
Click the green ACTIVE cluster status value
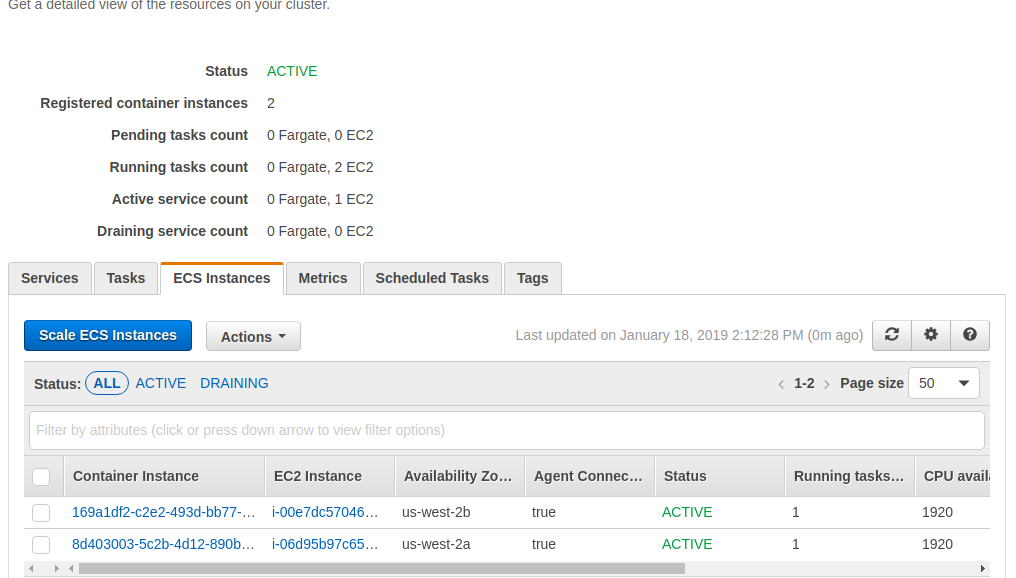click(292, 71)
